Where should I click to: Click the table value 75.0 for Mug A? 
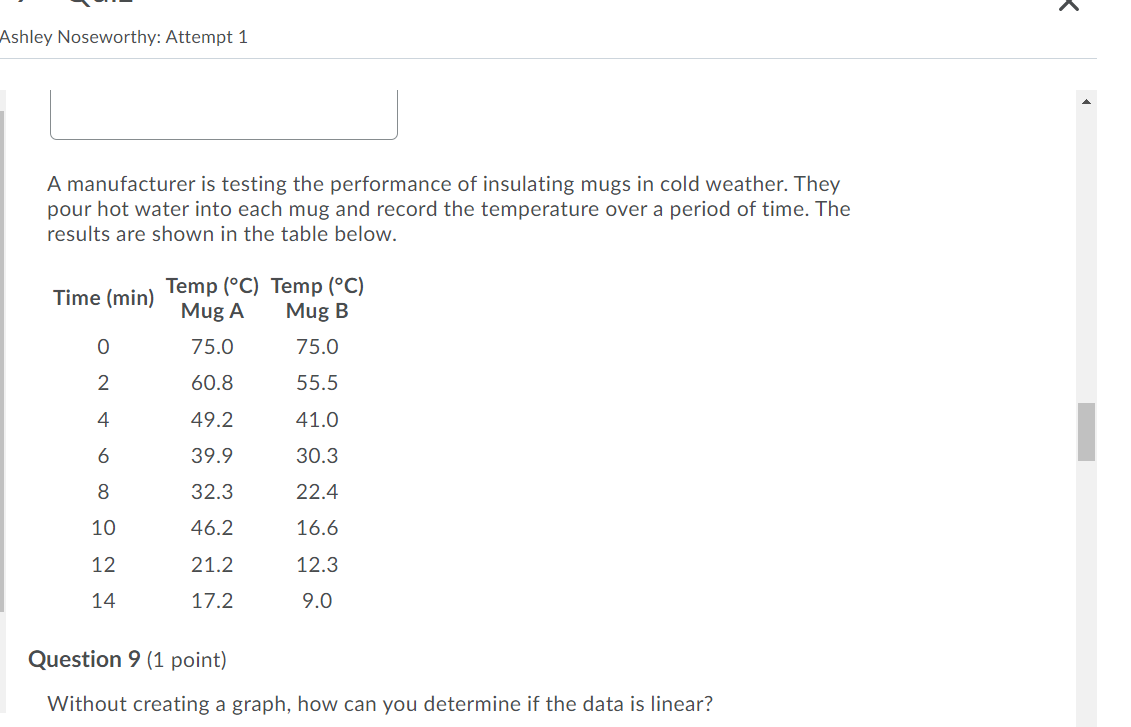(212, 347)
